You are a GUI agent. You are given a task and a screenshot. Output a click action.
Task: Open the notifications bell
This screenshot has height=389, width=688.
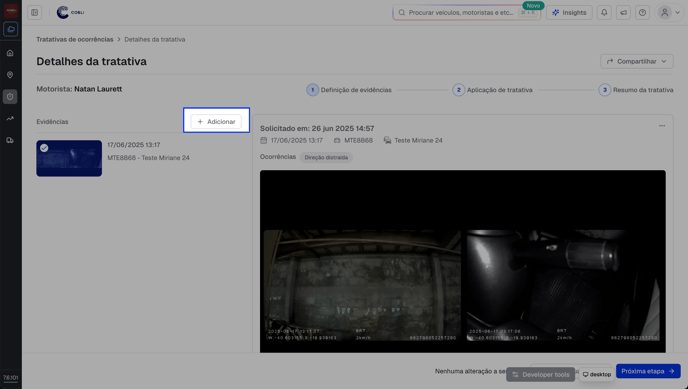(x=604, y=12)
